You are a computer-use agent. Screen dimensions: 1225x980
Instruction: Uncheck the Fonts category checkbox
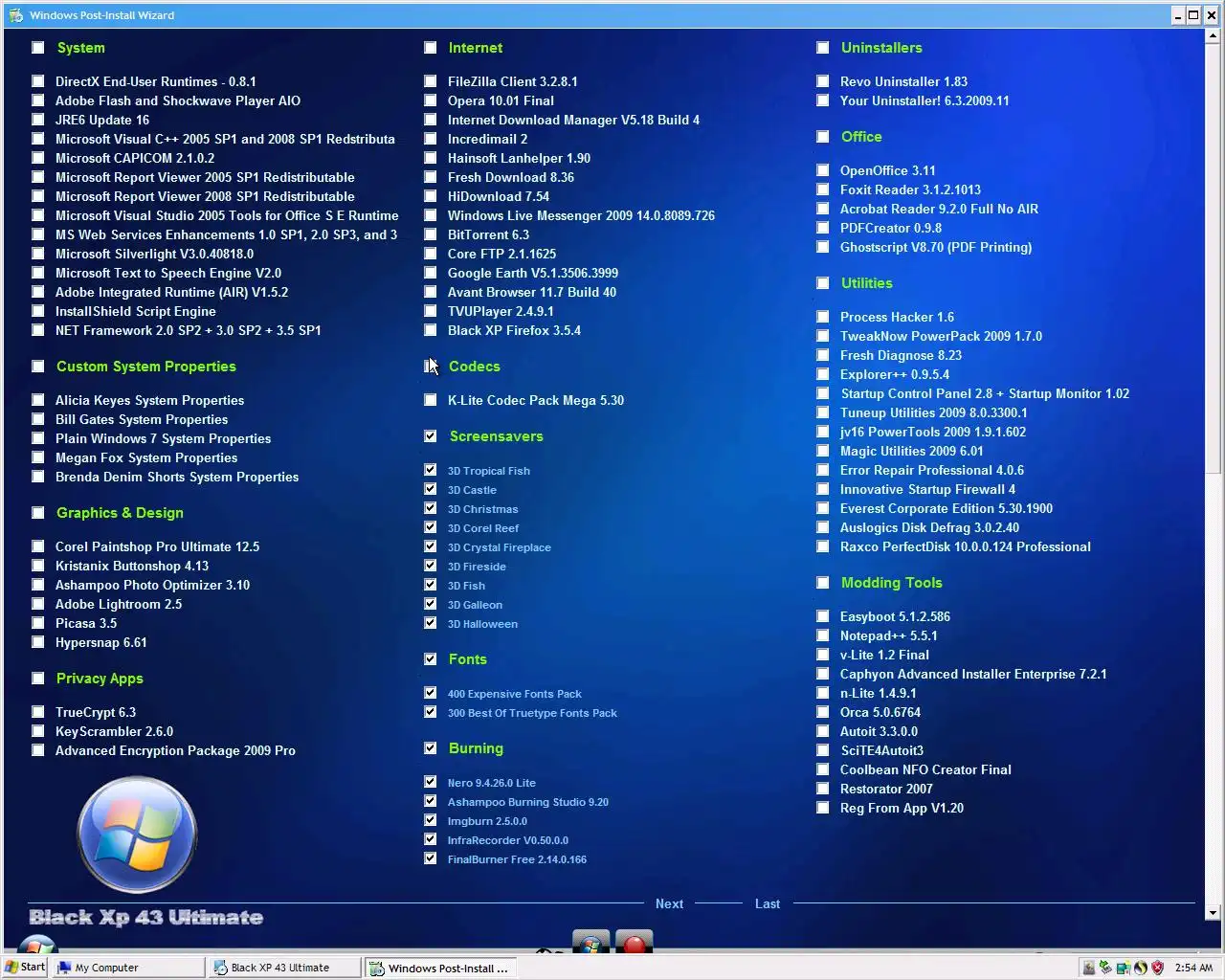tap(431, 659)
